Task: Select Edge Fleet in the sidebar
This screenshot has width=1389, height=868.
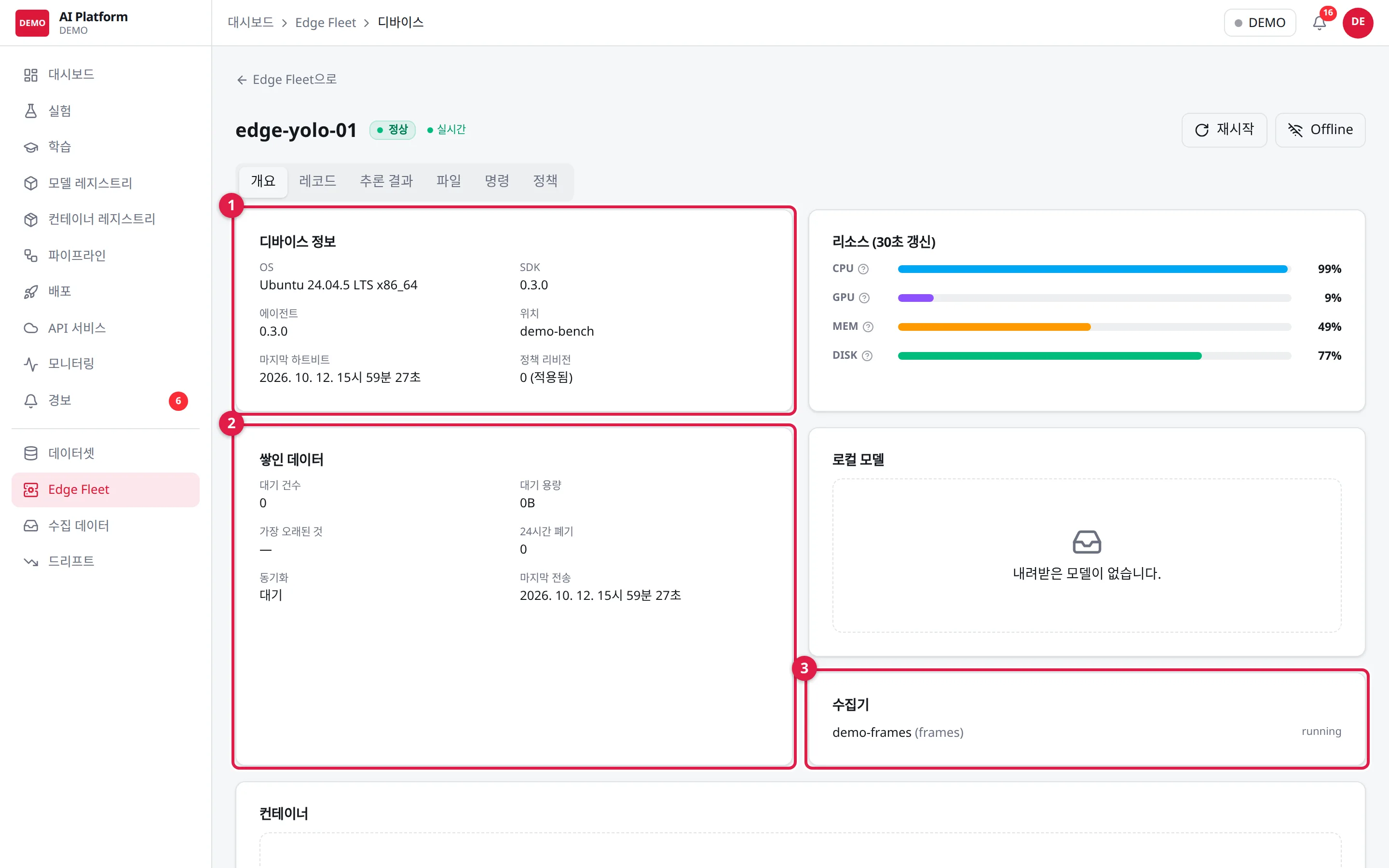Action: click(105, 489)
